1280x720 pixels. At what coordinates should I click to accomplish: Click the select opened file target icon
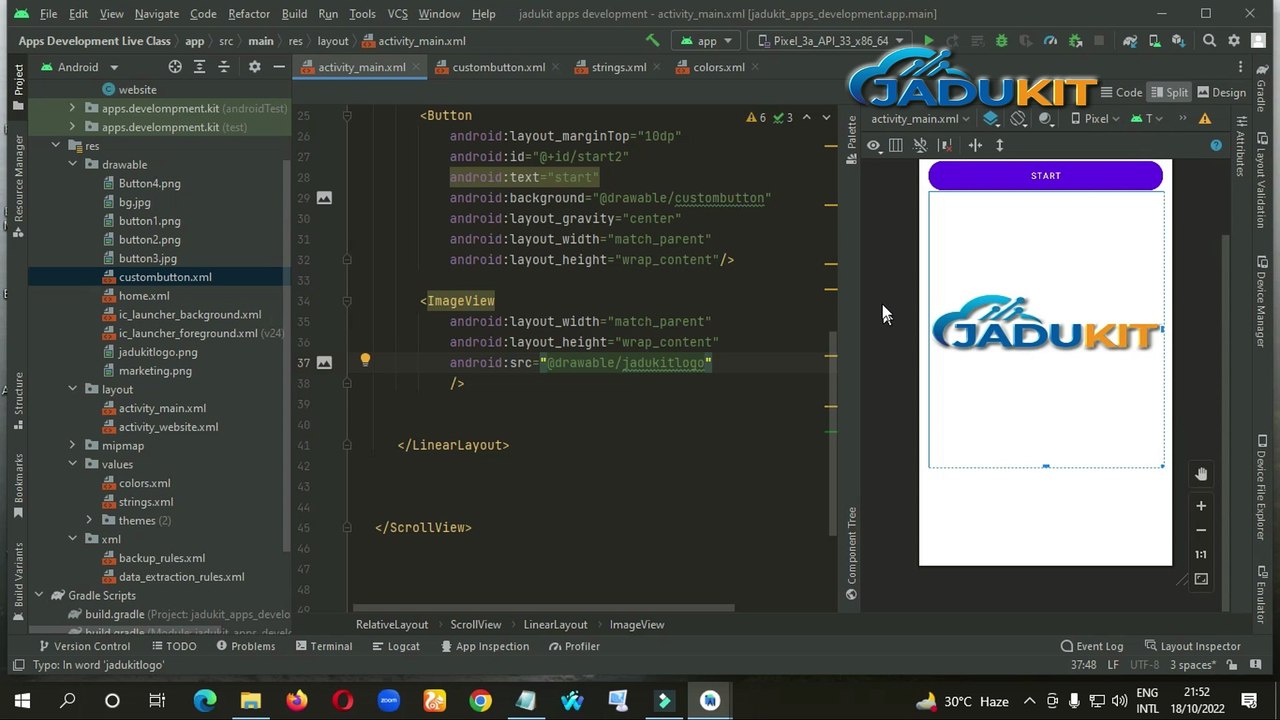click(x=175, y=67)
